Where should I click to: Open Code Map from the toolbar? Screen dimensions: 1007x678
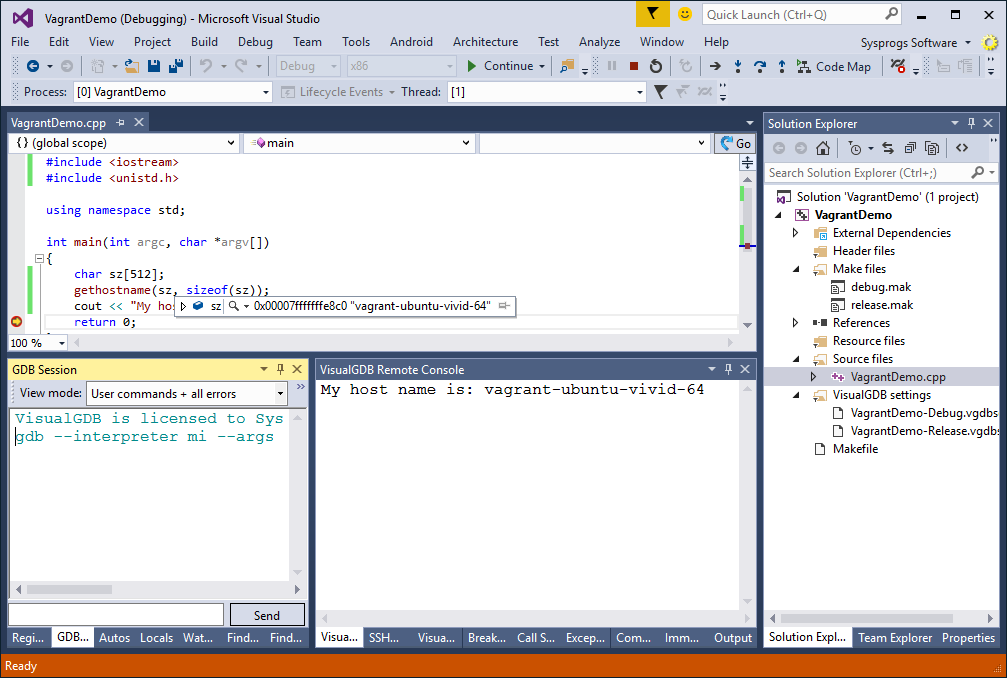click(834, 66)
